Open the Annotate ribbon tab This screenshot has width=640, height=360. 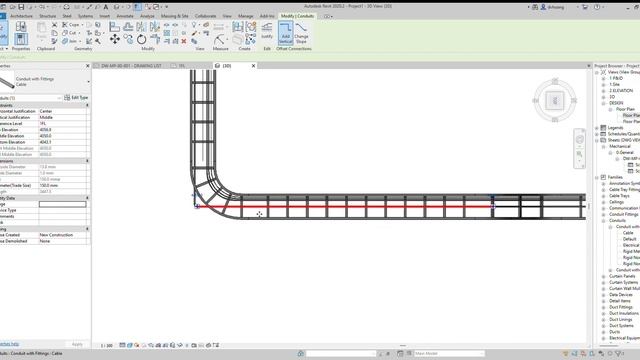(125, 16)
